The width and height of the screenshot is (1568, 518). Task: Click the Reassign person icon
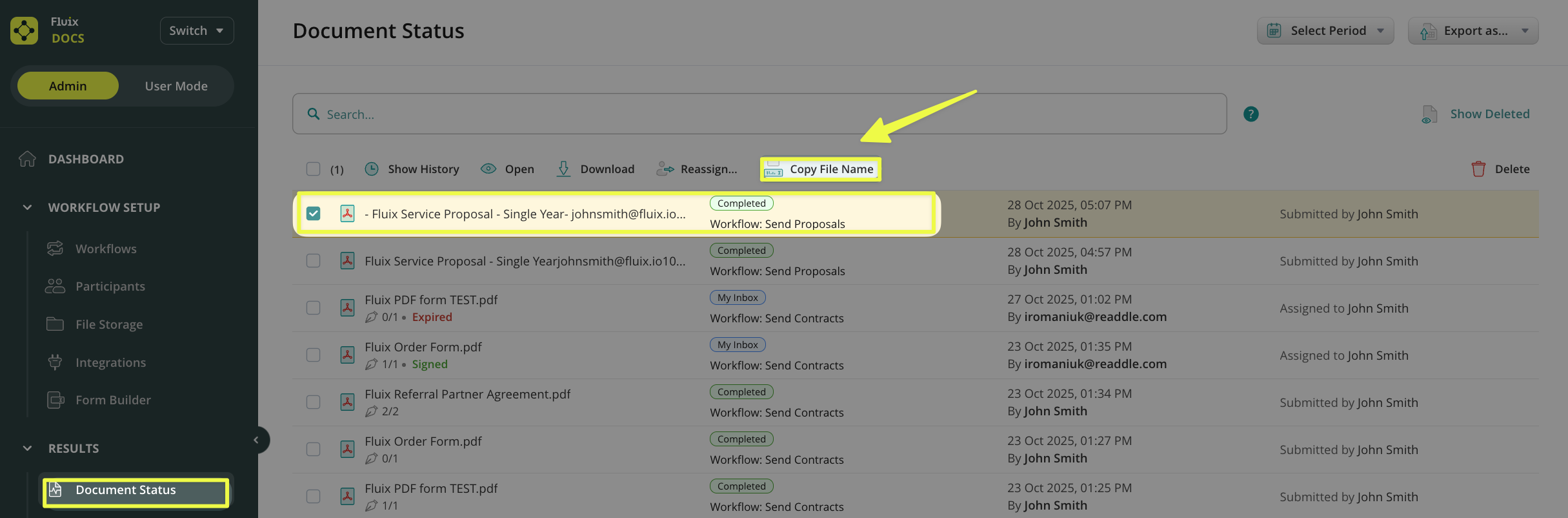pyautogui.click(x=665, y=169)
